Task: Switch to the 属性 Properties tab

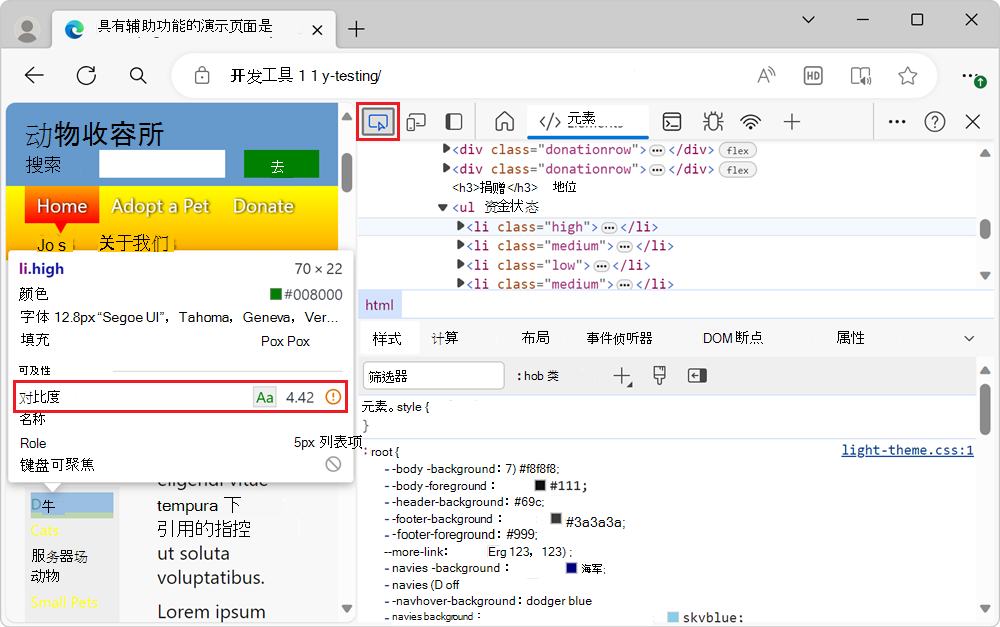Action: 850,338
